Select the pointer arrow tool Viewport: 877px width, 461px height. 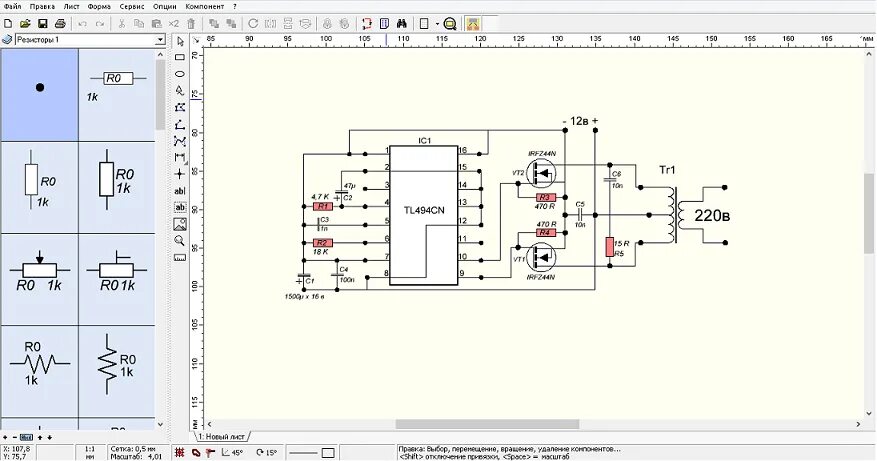tap(180, 41)
